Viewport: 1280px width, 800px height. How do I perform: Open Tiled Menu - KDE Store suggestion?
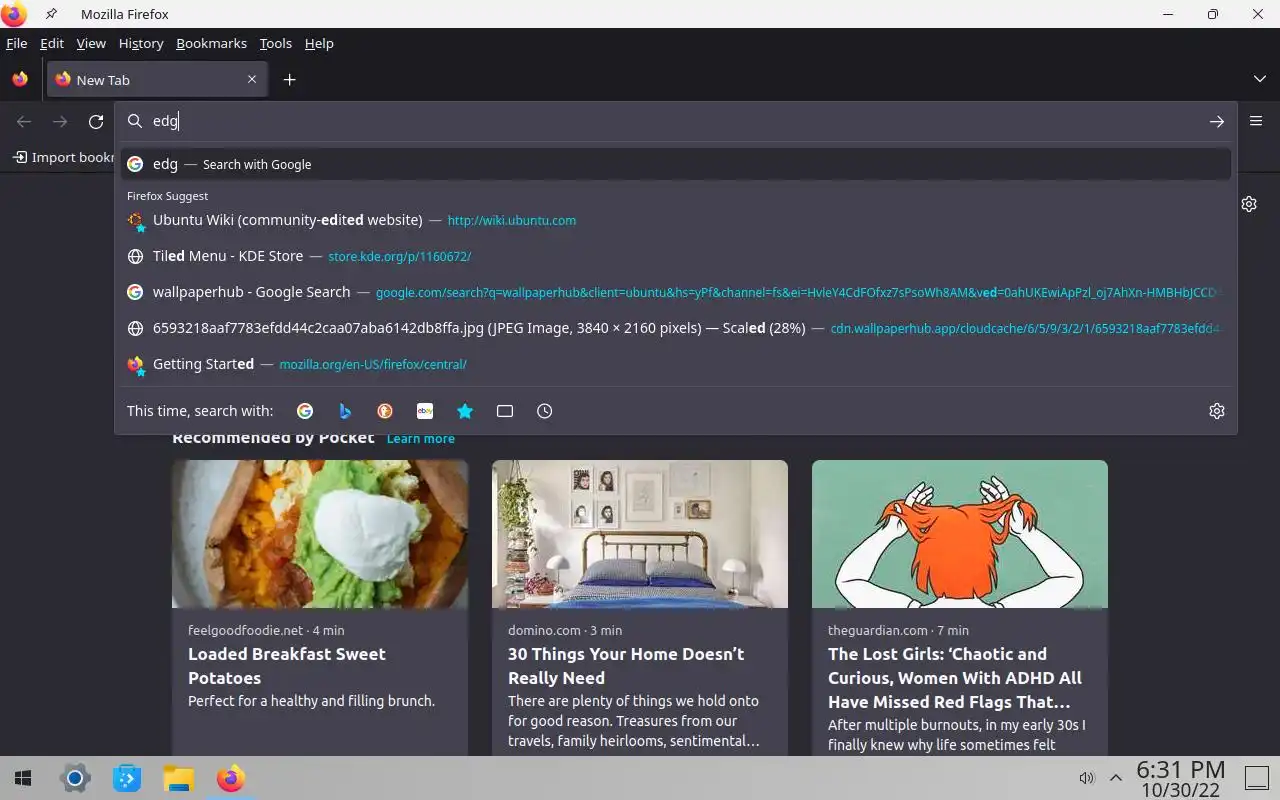point(675,256)
